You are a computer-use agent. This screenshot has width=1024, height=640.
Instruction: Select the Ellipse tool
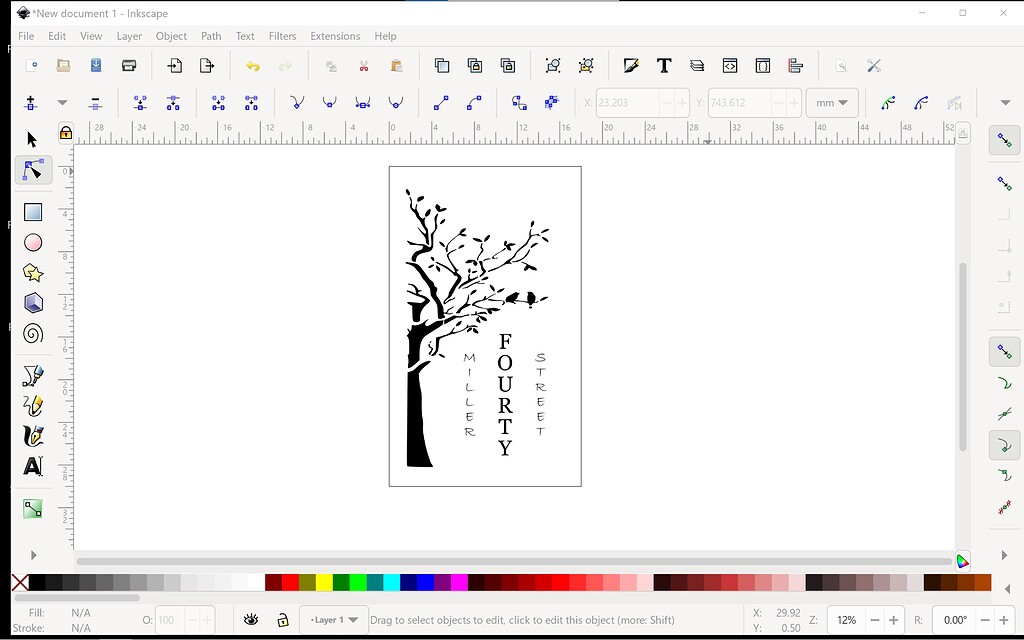click(32, 242)
